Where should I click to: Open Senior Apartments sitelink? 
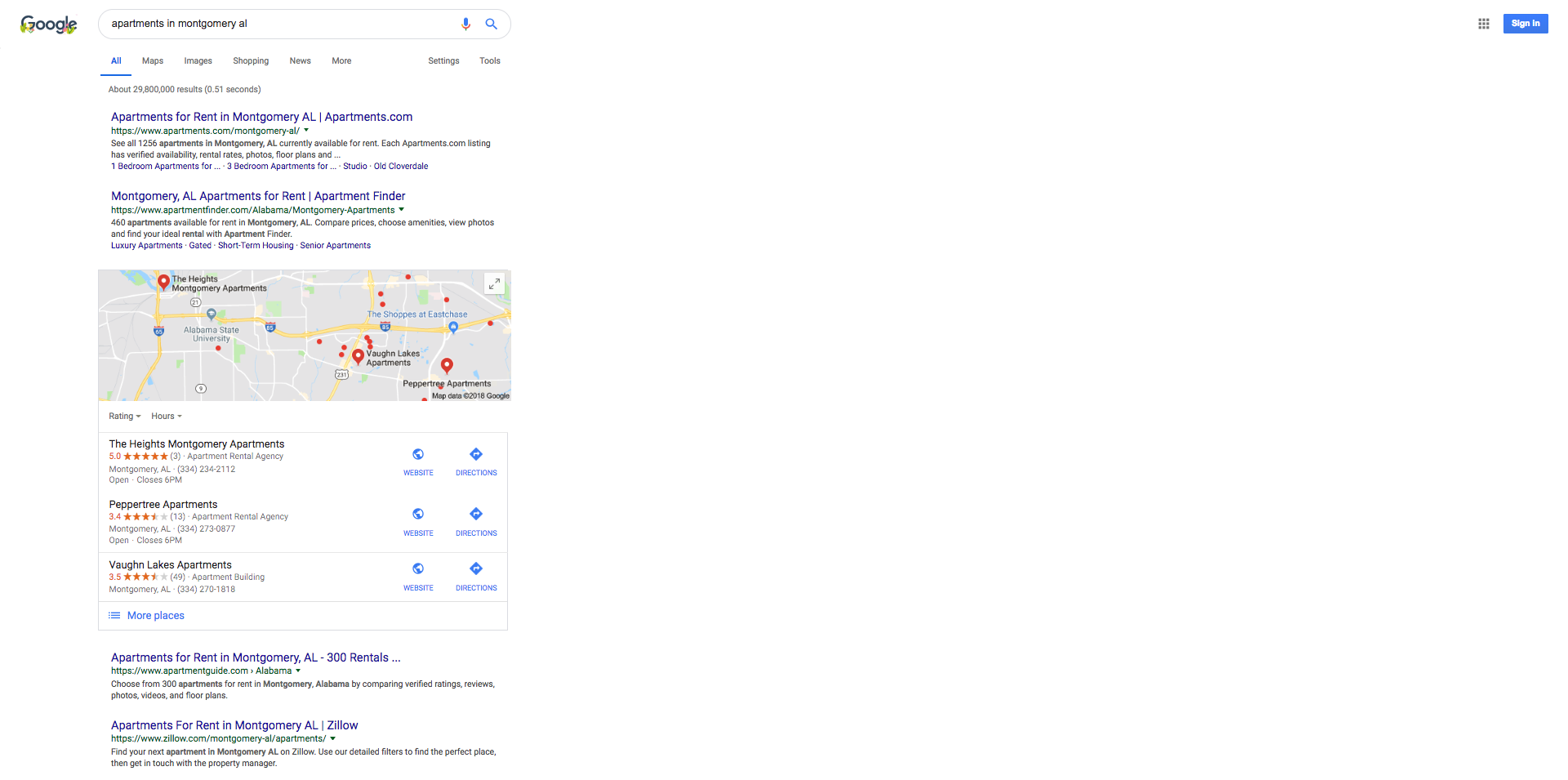335,245
